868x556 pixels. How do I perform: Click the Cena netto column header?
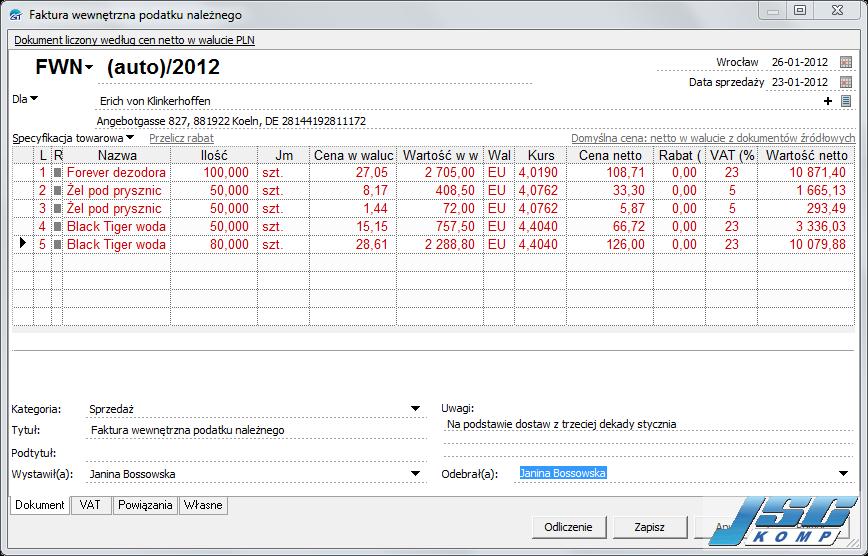610,156
